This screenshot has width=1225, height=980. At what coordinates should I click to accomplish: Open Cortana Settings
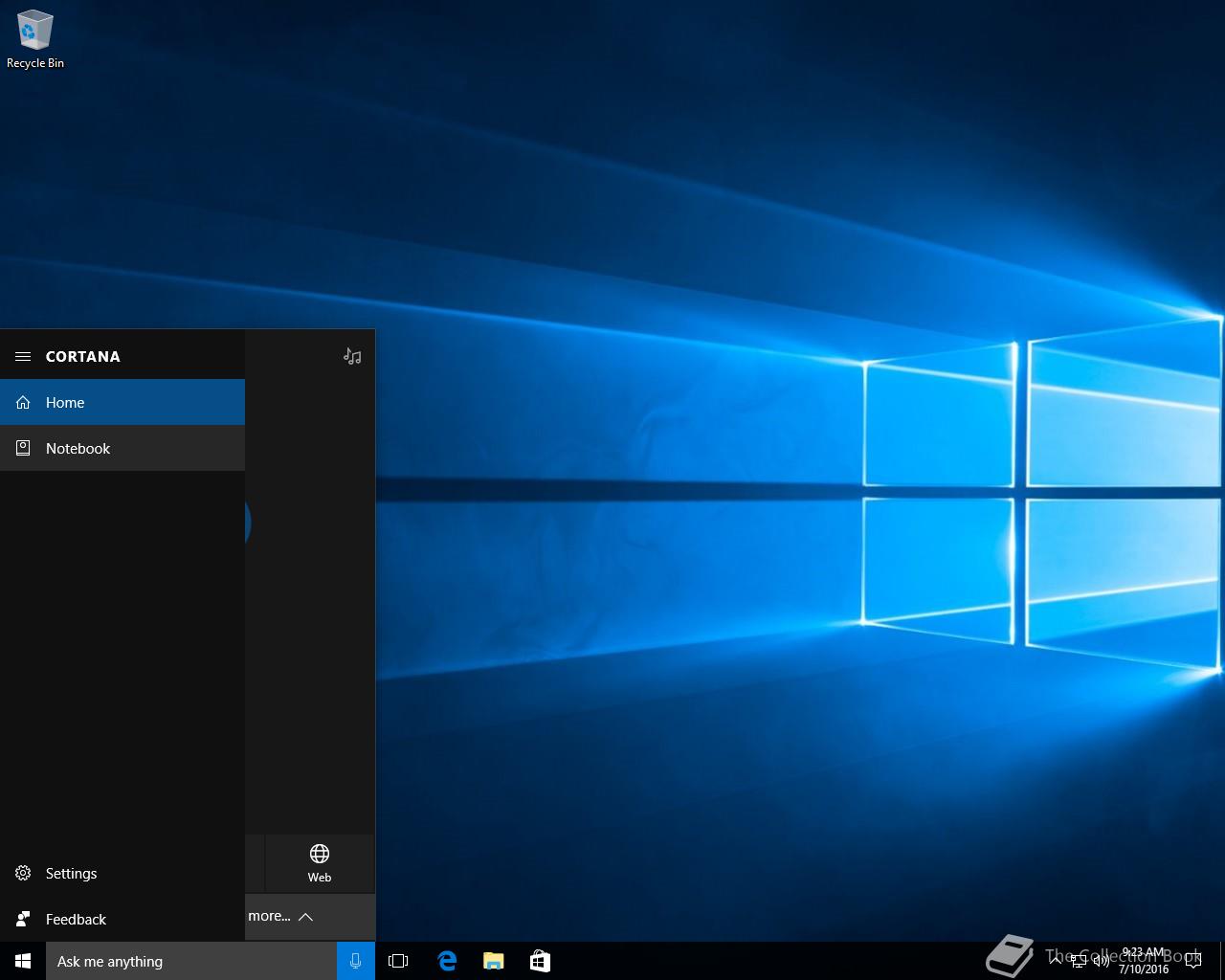click(x=72, y=873)
